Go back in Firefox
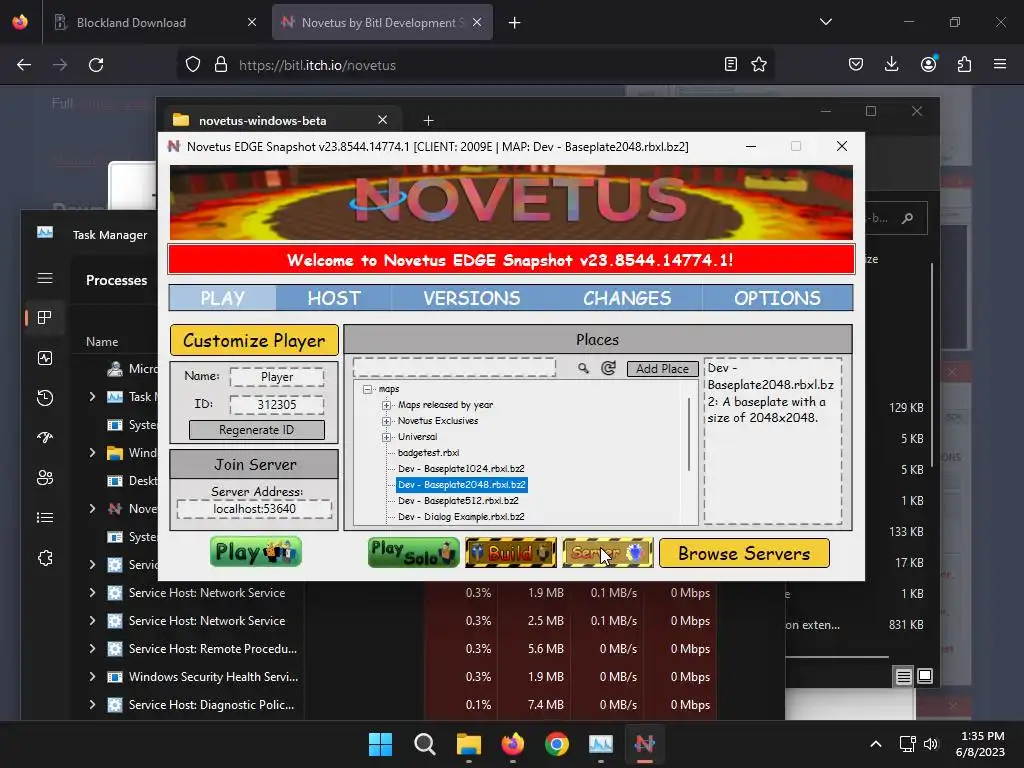 click(x=24, y=65)
